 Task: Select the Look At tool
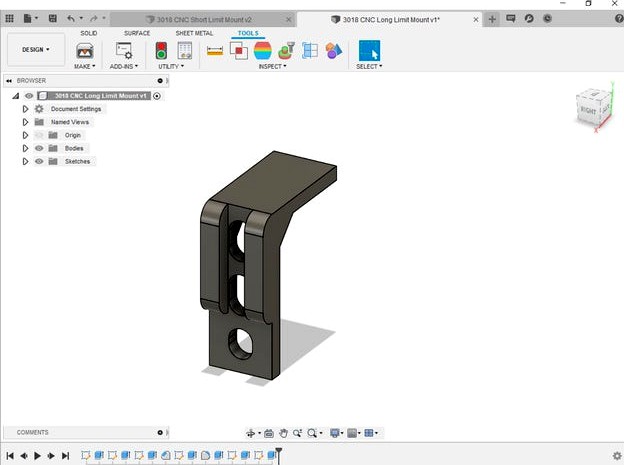coord(269,433)
